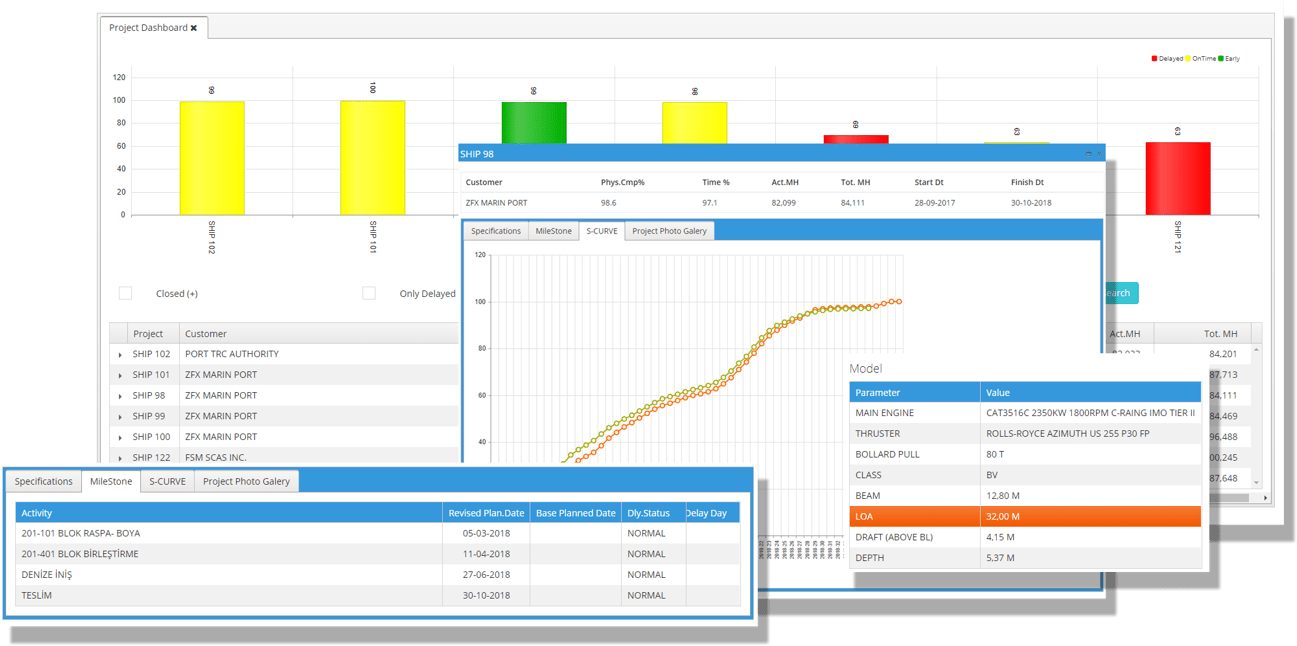The width and height of the screenshot is (1297, 646).
Task: Click the red SHIP 121 bar
Action: [1177, 178]
